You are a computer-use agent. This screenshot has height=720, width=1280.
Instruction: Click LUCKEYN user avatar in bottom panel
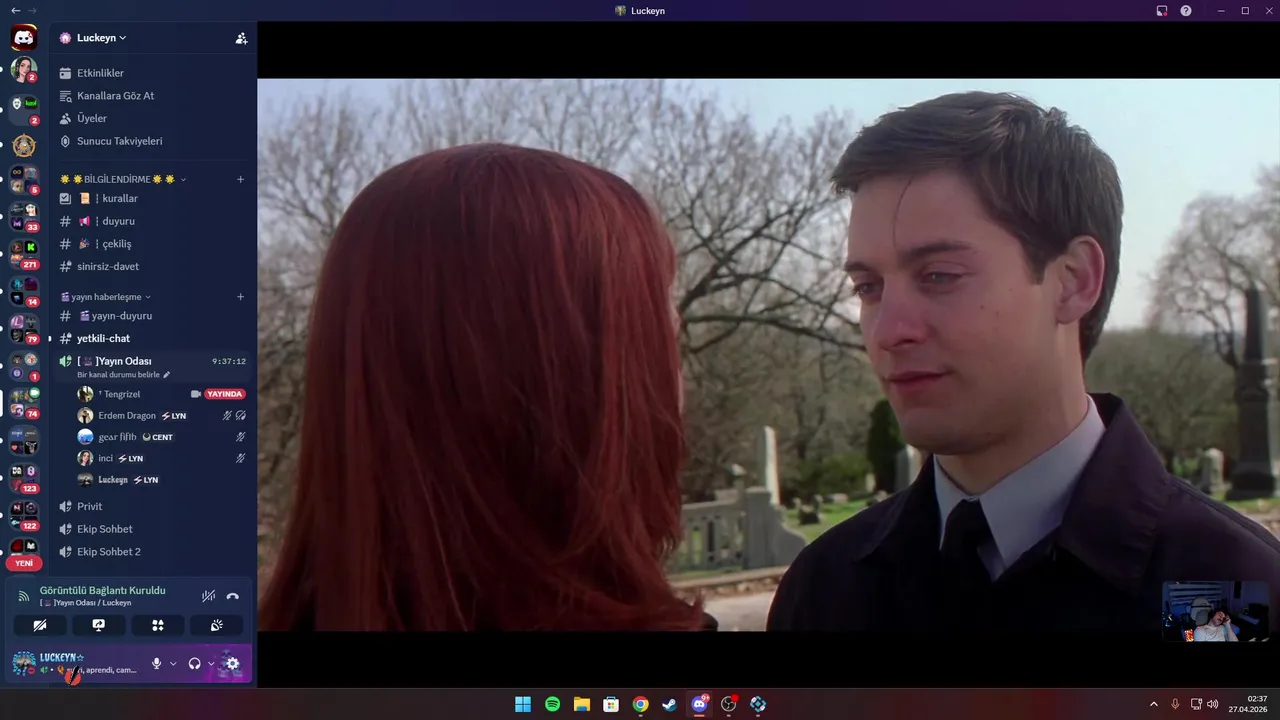click(24, 663)
